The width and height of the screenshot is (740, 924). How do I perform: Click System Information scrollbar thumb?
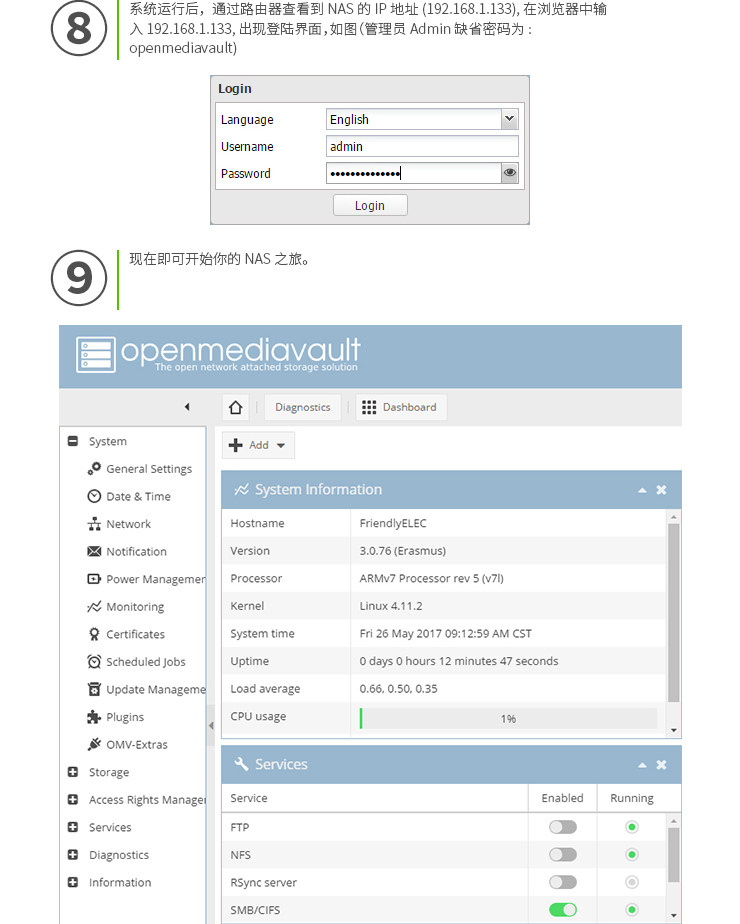[x=673, y=613]
